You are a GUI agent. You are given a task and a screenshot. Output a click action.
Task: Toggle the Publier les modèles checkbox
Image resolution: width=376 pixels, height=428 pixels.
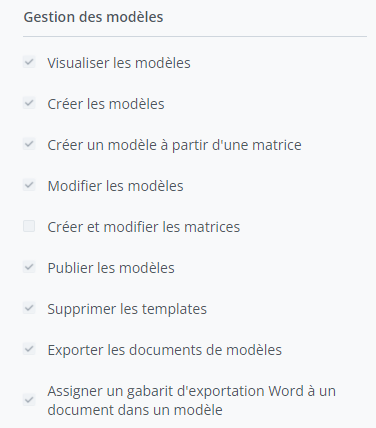pyautogui.click(x=29, y=267)
